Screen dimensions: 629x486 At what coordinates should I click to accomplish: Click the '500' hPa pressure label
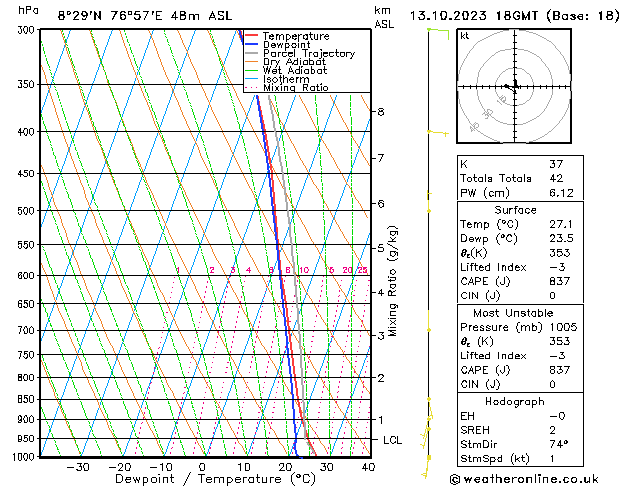click(28, 211)
